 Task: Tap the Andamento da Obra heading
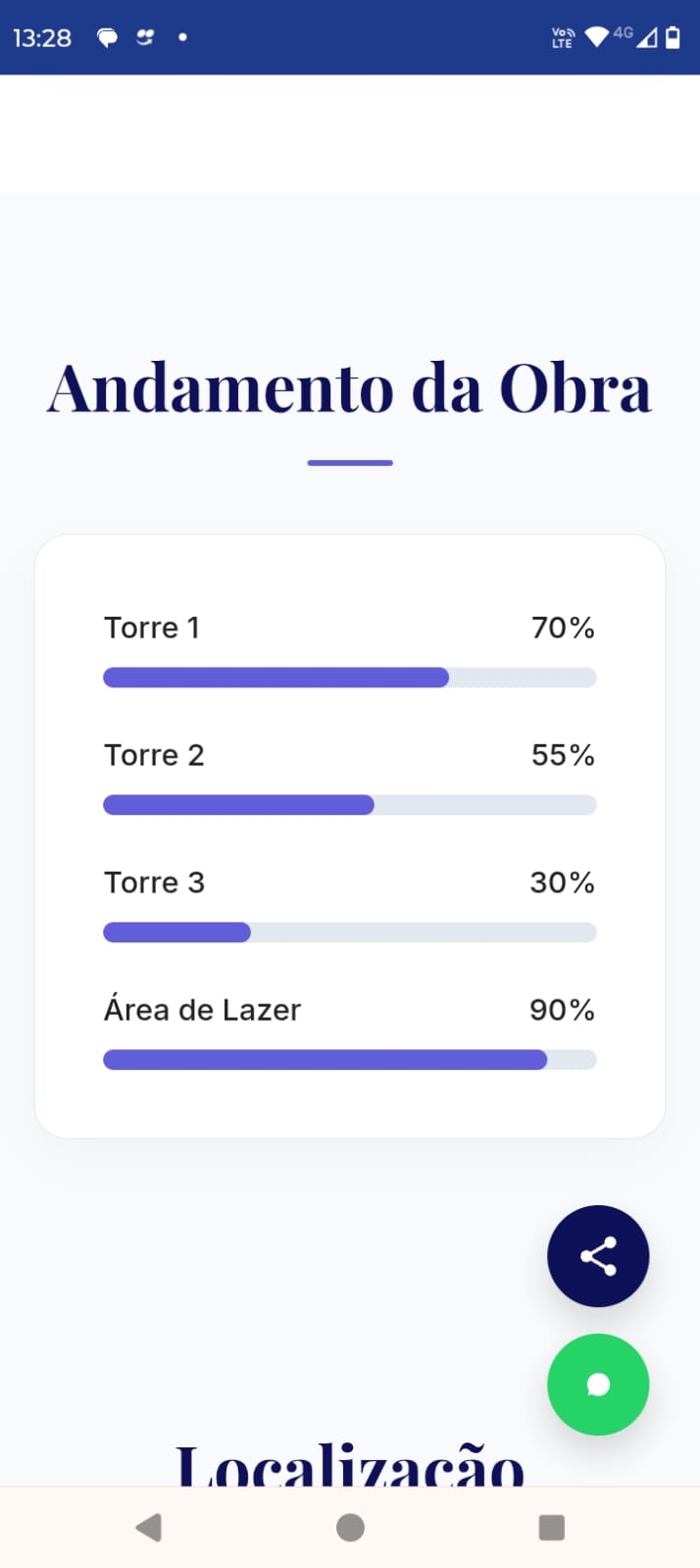(x=350, y=388)
